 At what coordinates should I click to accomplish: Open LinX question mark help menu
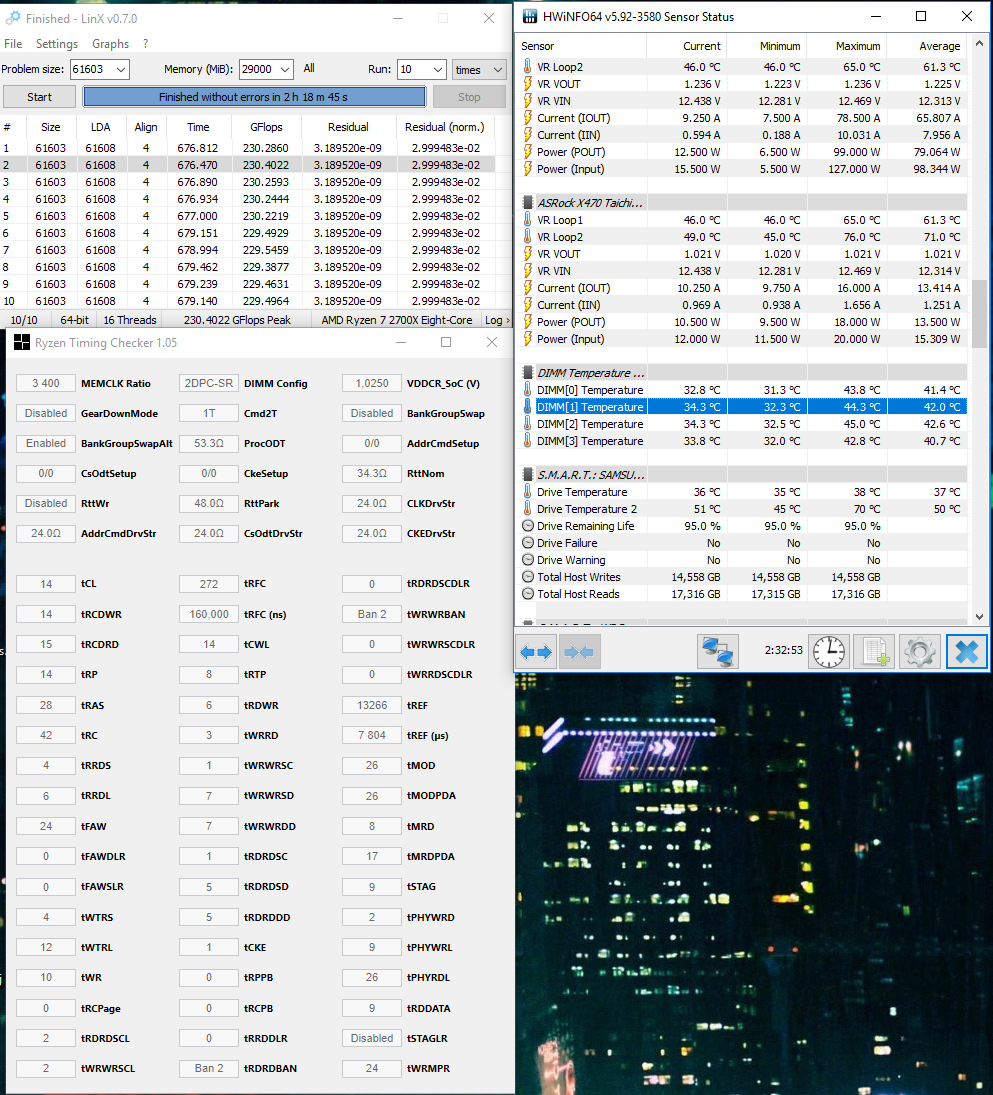[x=145, y=43]
